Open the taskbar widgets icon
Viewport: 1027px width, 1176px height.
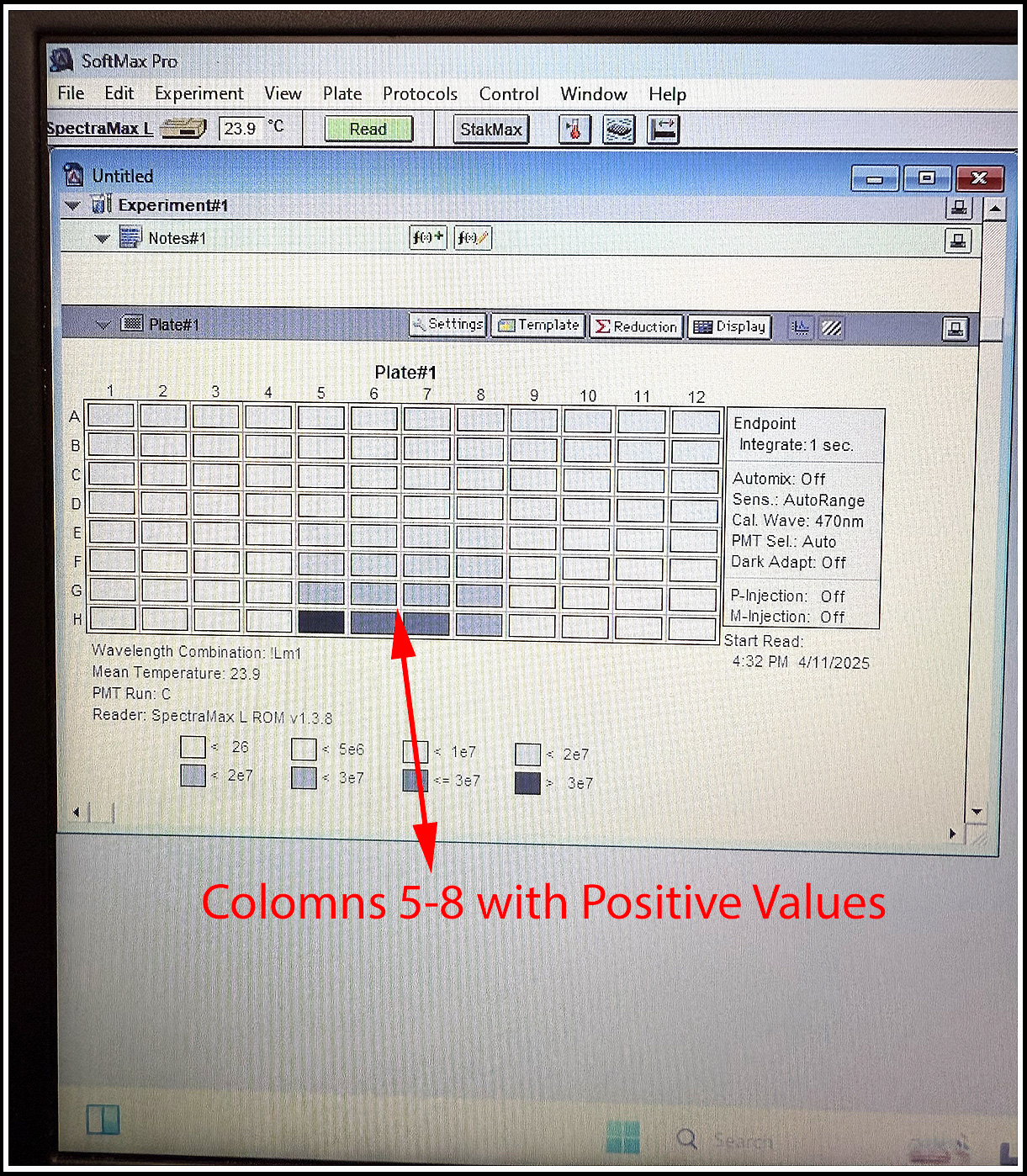point(103,1120)
